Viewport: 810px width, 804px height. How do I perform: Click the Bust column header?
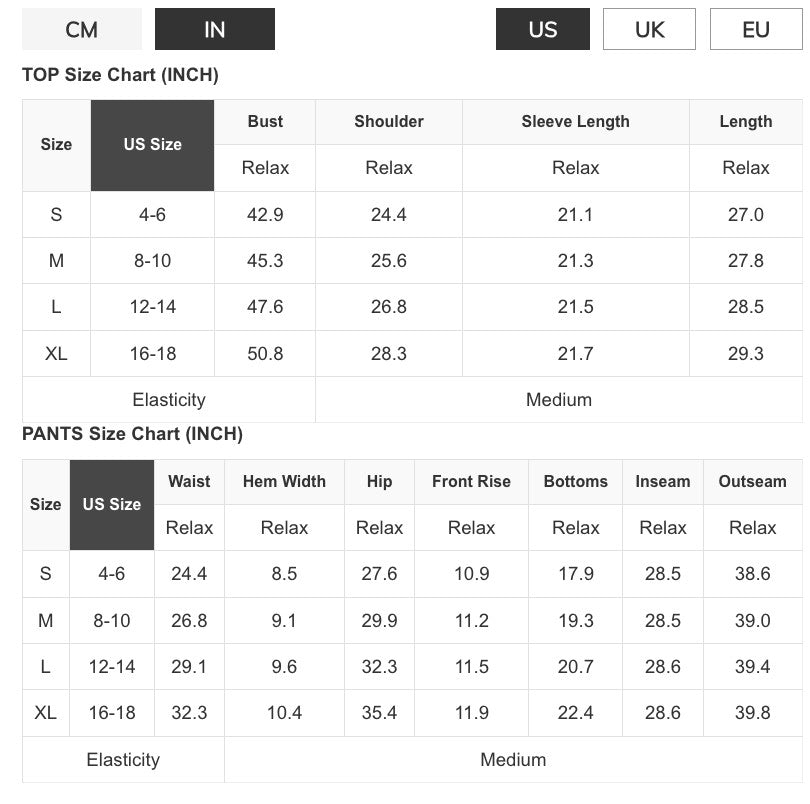(x=265, y=122)
